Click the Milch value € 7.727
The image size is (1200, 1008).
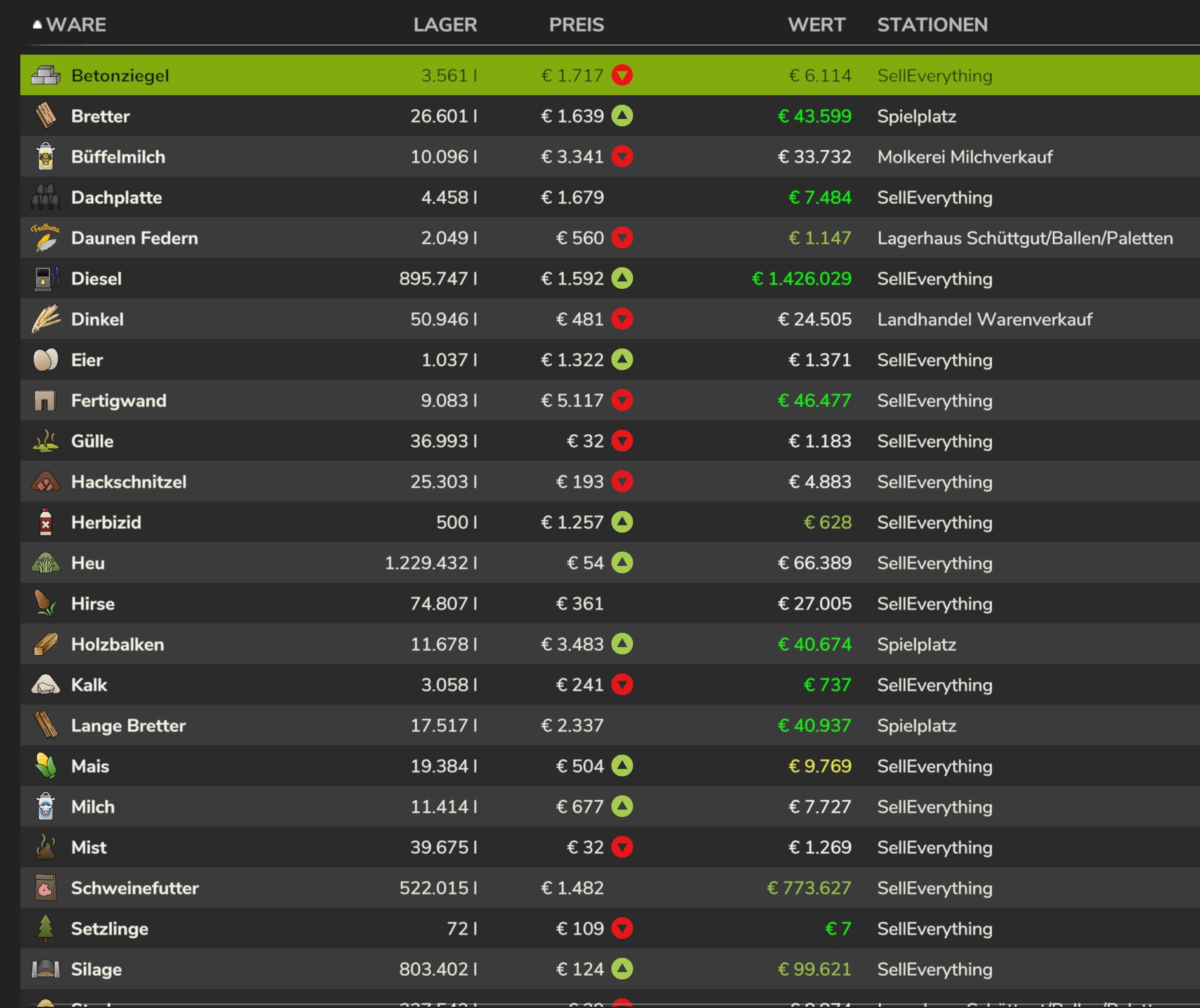point(820,807)
